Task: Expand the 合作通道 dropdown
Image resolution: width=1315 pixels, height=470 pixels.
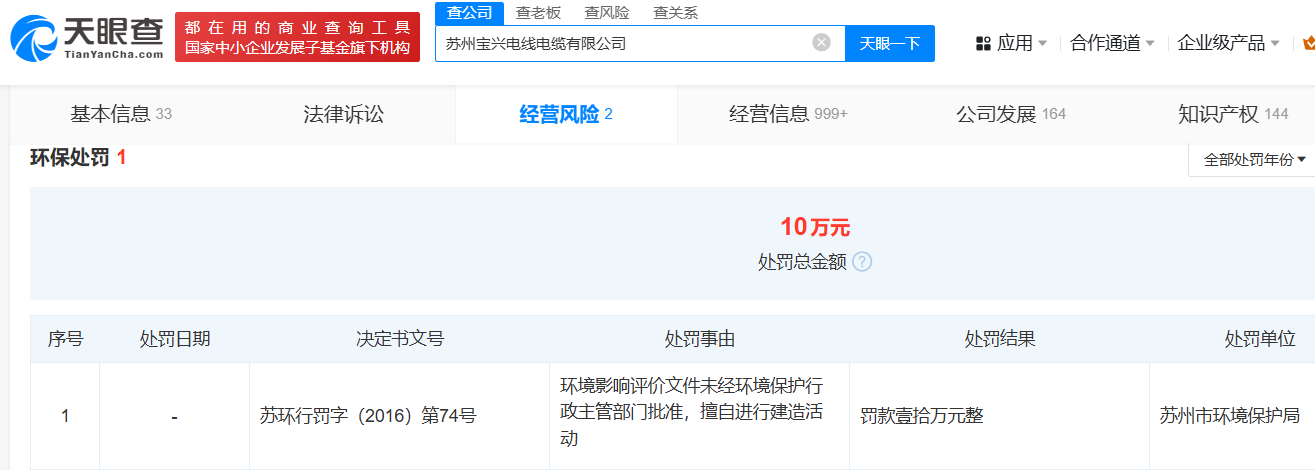Action: tap(1112, 43)
